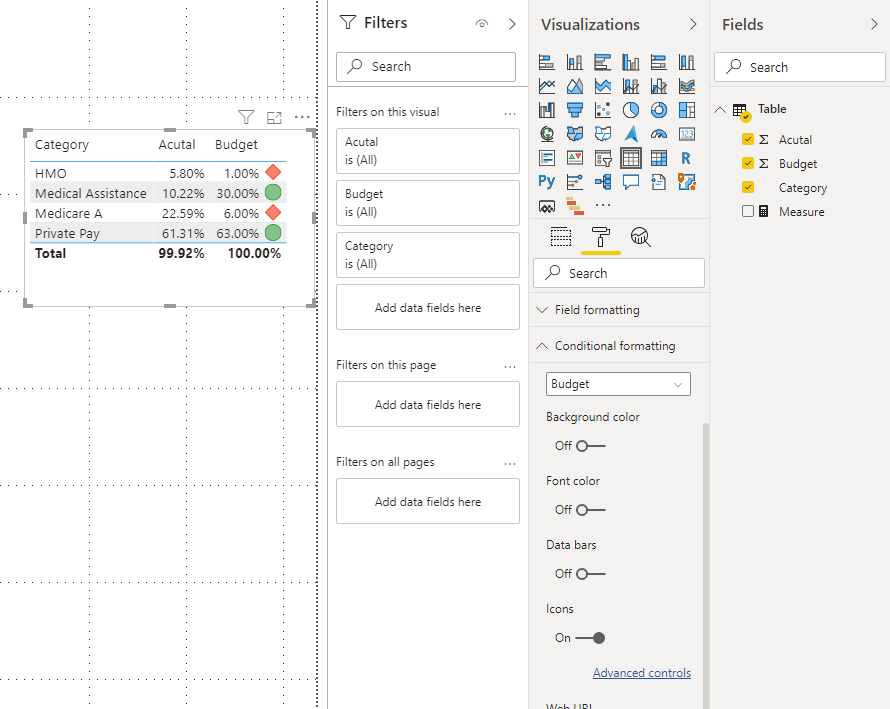Collapse the Conditional formatting section

coord(619,346)
